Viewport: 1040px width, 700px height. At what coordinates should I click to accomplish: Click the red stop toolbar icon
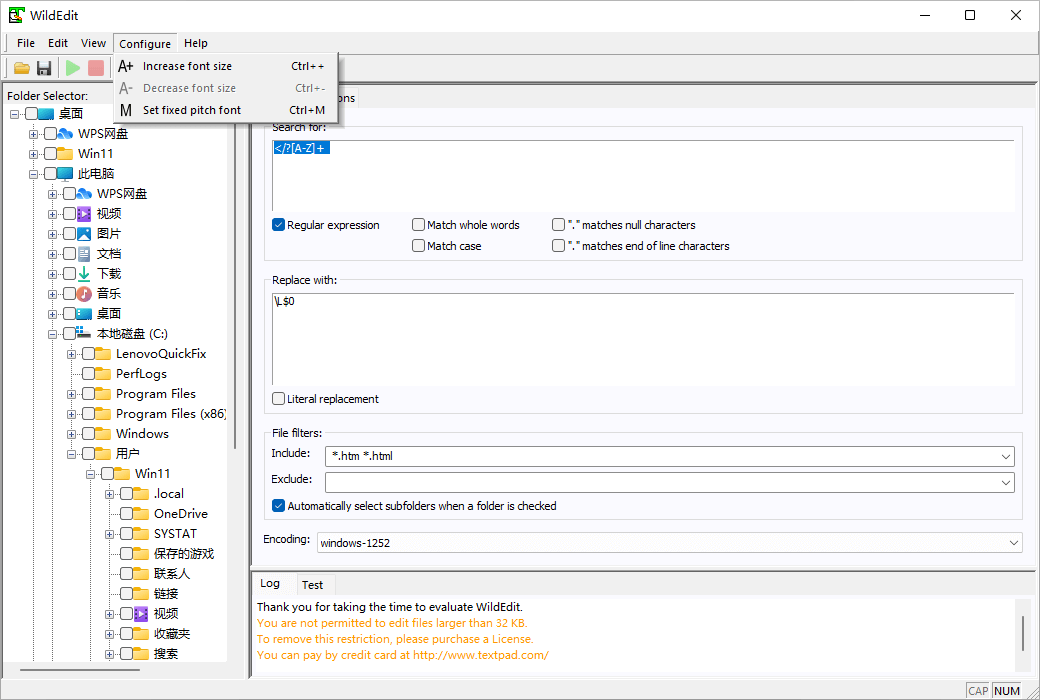[96, 68]
